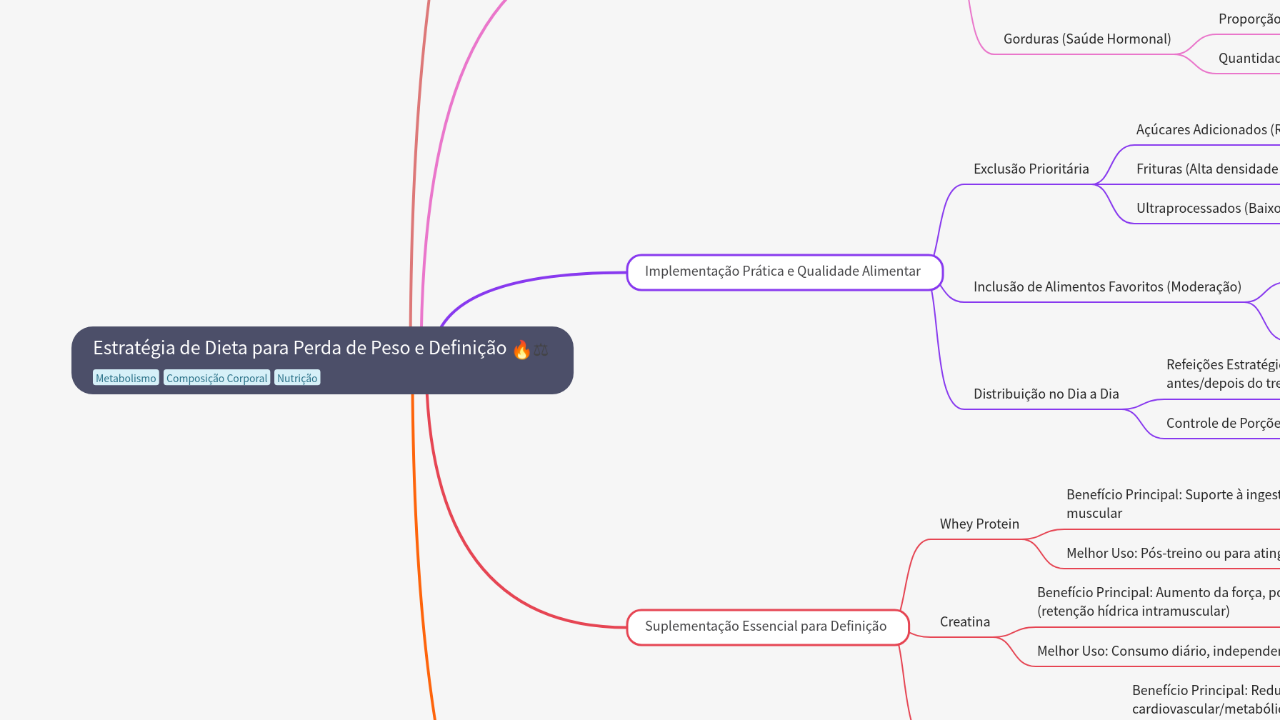The width and height of the screenshot is (1280, 720).
Task: Click the Whey Protein node
Action: tap(979, 523)
